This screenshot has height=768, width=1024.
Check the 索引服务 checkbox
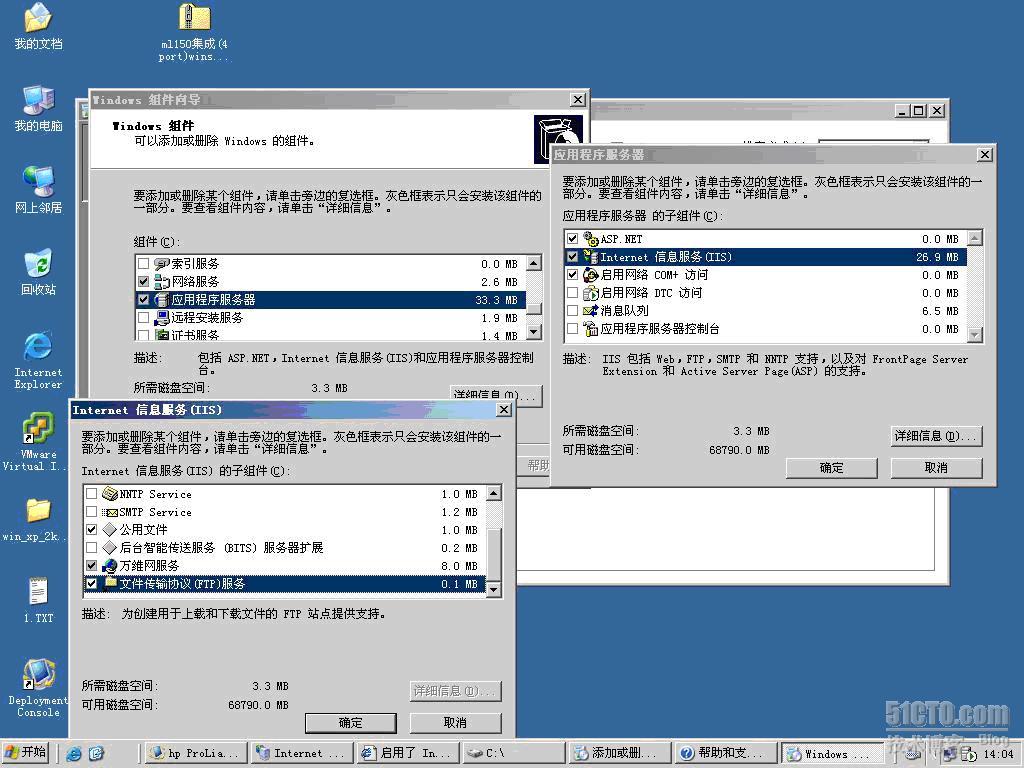point(144,264)
